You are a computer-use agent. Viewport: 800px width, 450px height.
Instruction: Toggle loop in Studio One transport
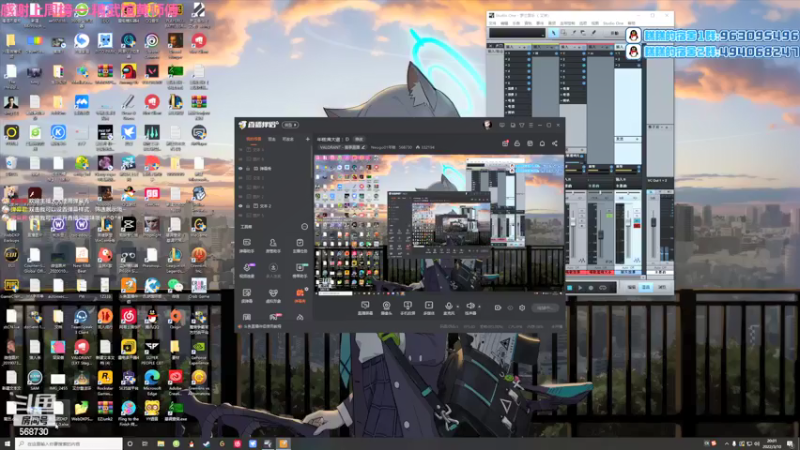pos(603,288)
